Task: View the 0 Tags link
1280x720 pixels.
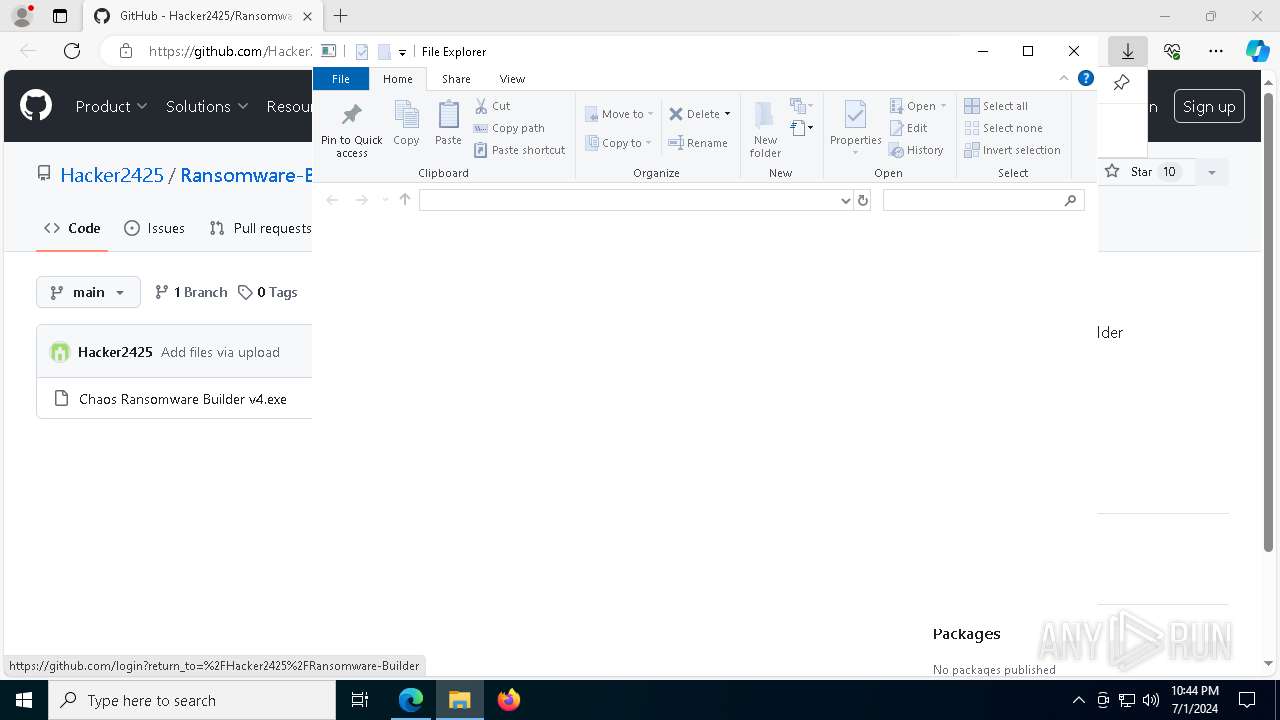Action: click(267, 292)
